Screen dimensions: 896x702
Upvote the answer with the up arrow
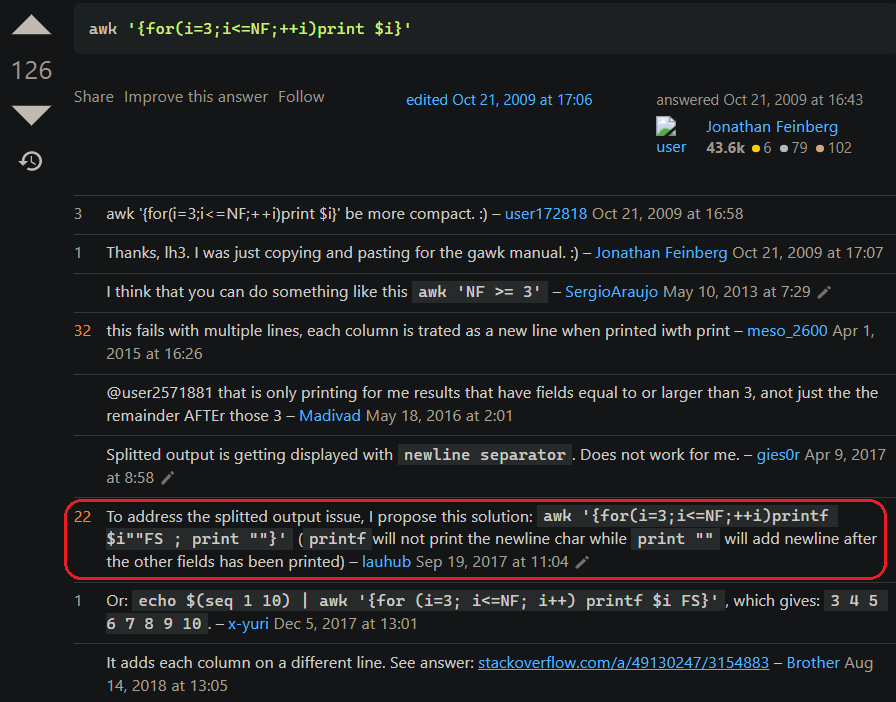(x=31, y=25)
